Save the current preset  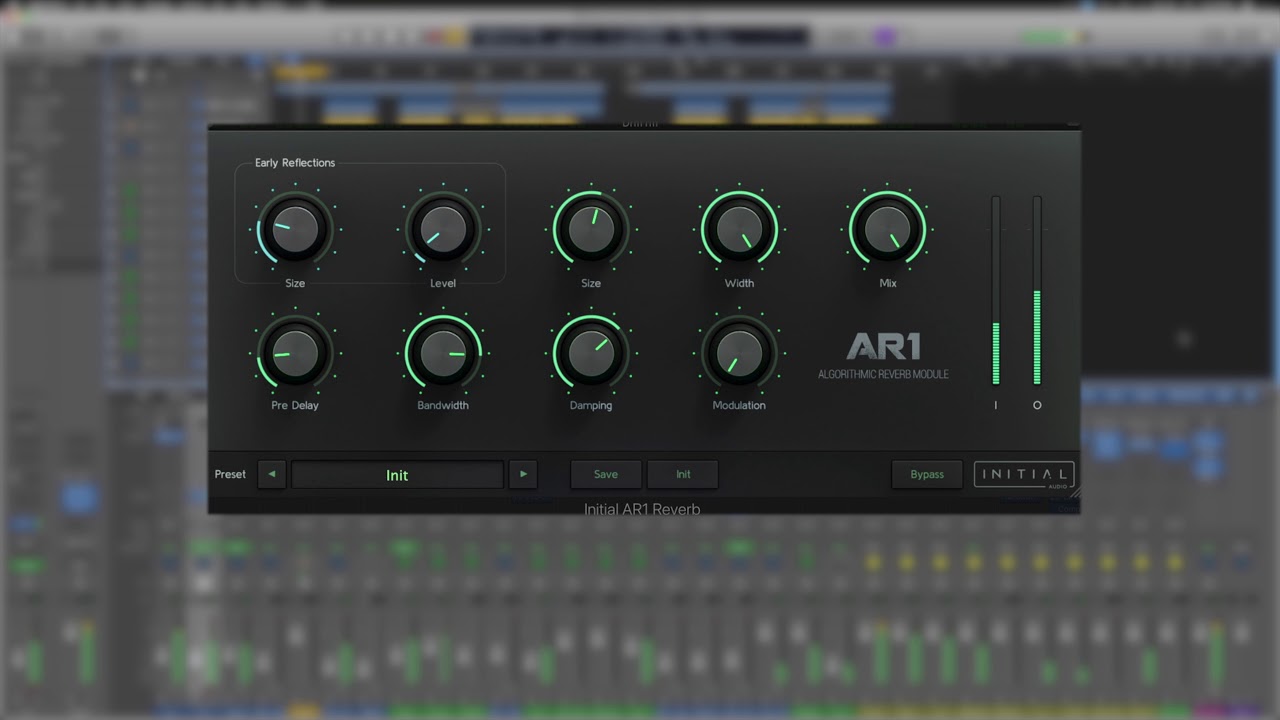click(606, 475)
